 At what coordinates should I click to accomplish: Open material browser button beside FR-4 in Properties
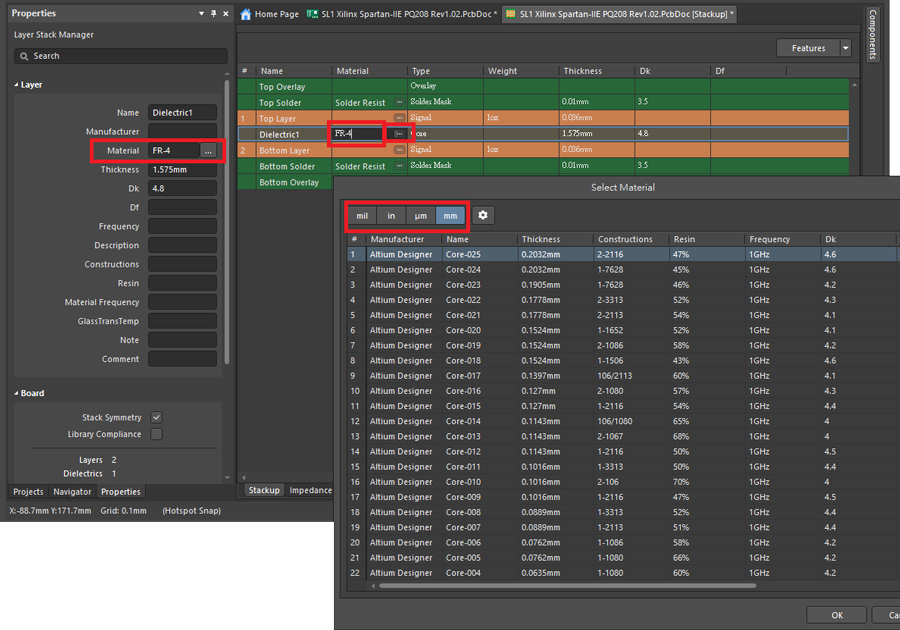pos(207,151)
